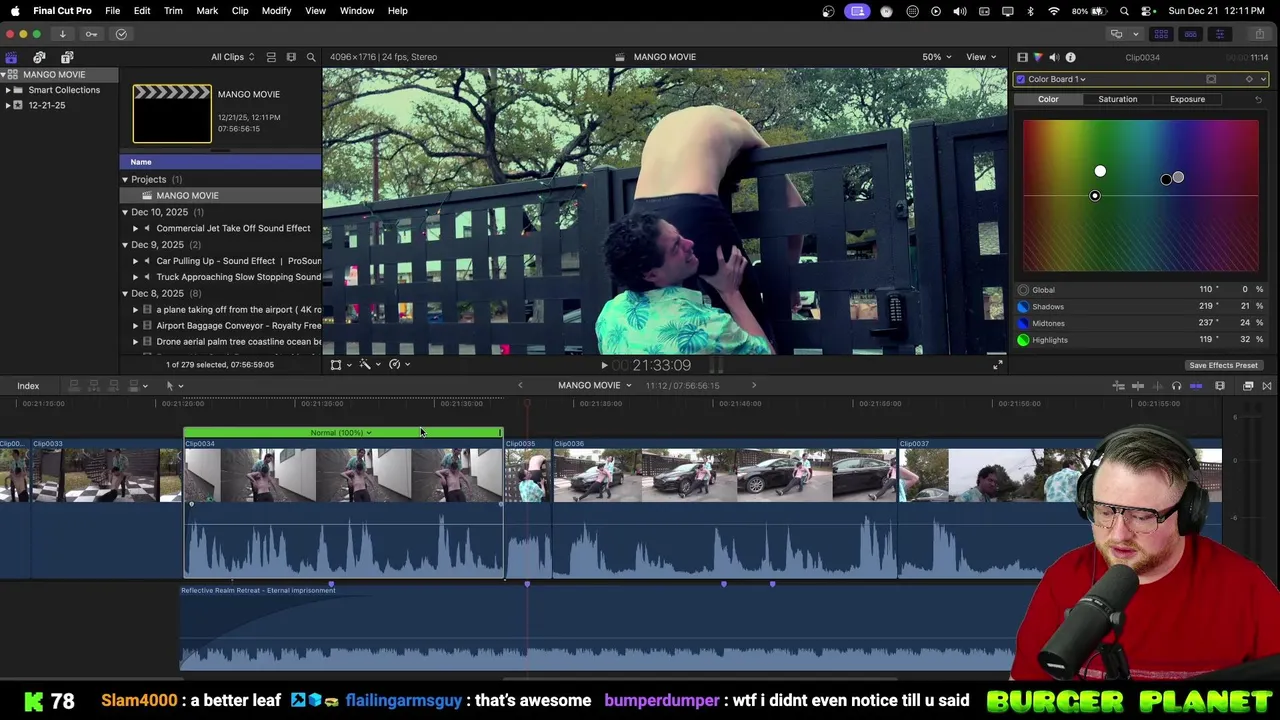Screen dimensions: 1280x720
Task: Show the info inspector icon
Action: tap(1070, 57)
